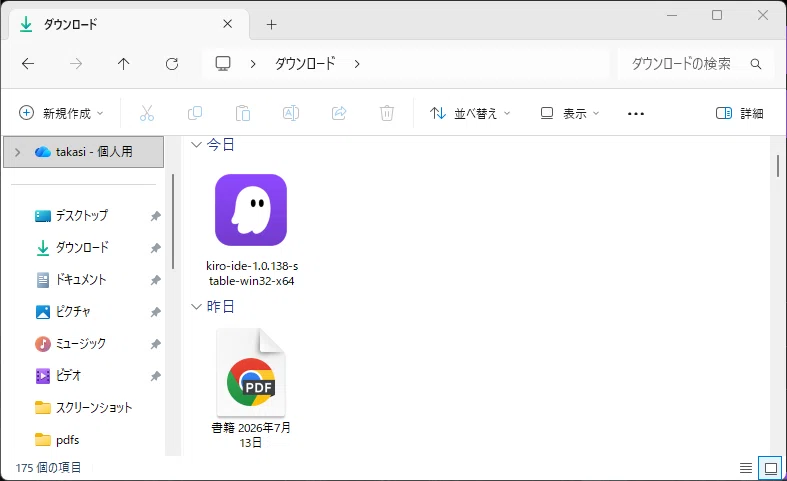Collapse the 昨日 group

196,306
